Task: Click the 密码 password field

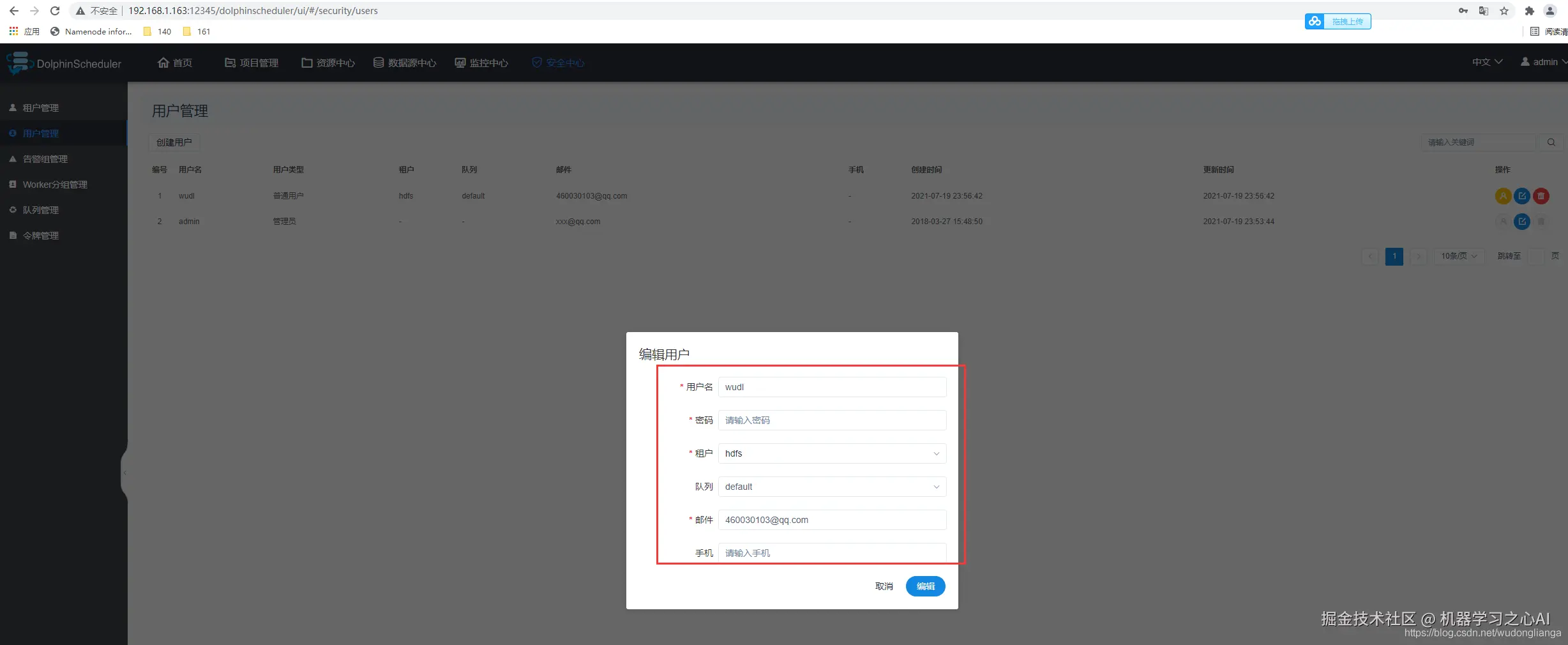Action: point(832,420)
